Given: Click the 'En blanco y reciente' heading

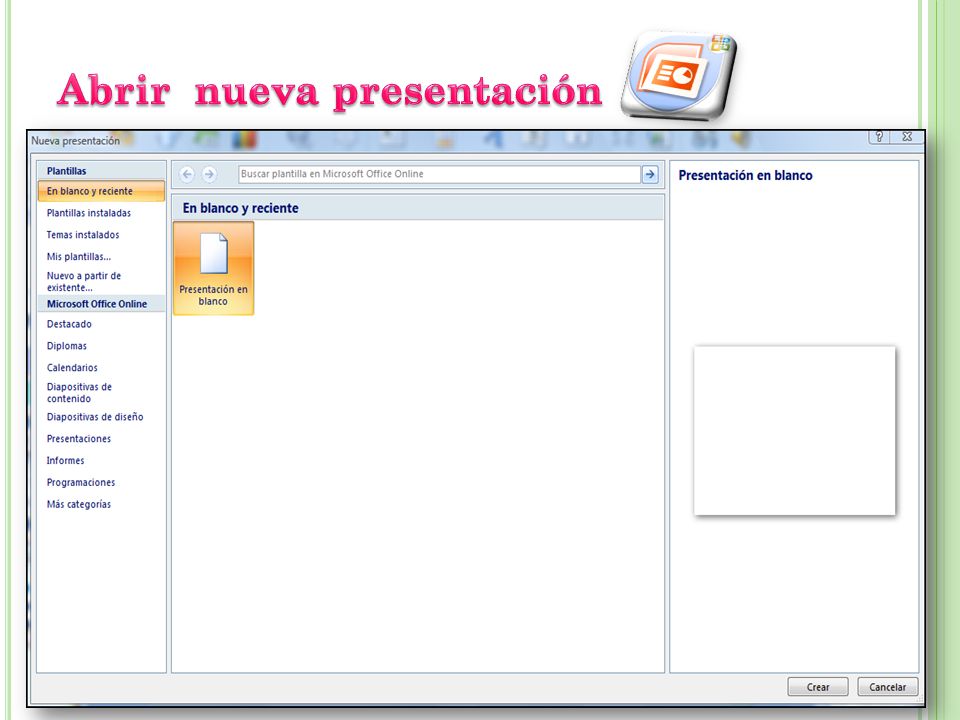Looking at the screenshot, I should coord(241,208).
